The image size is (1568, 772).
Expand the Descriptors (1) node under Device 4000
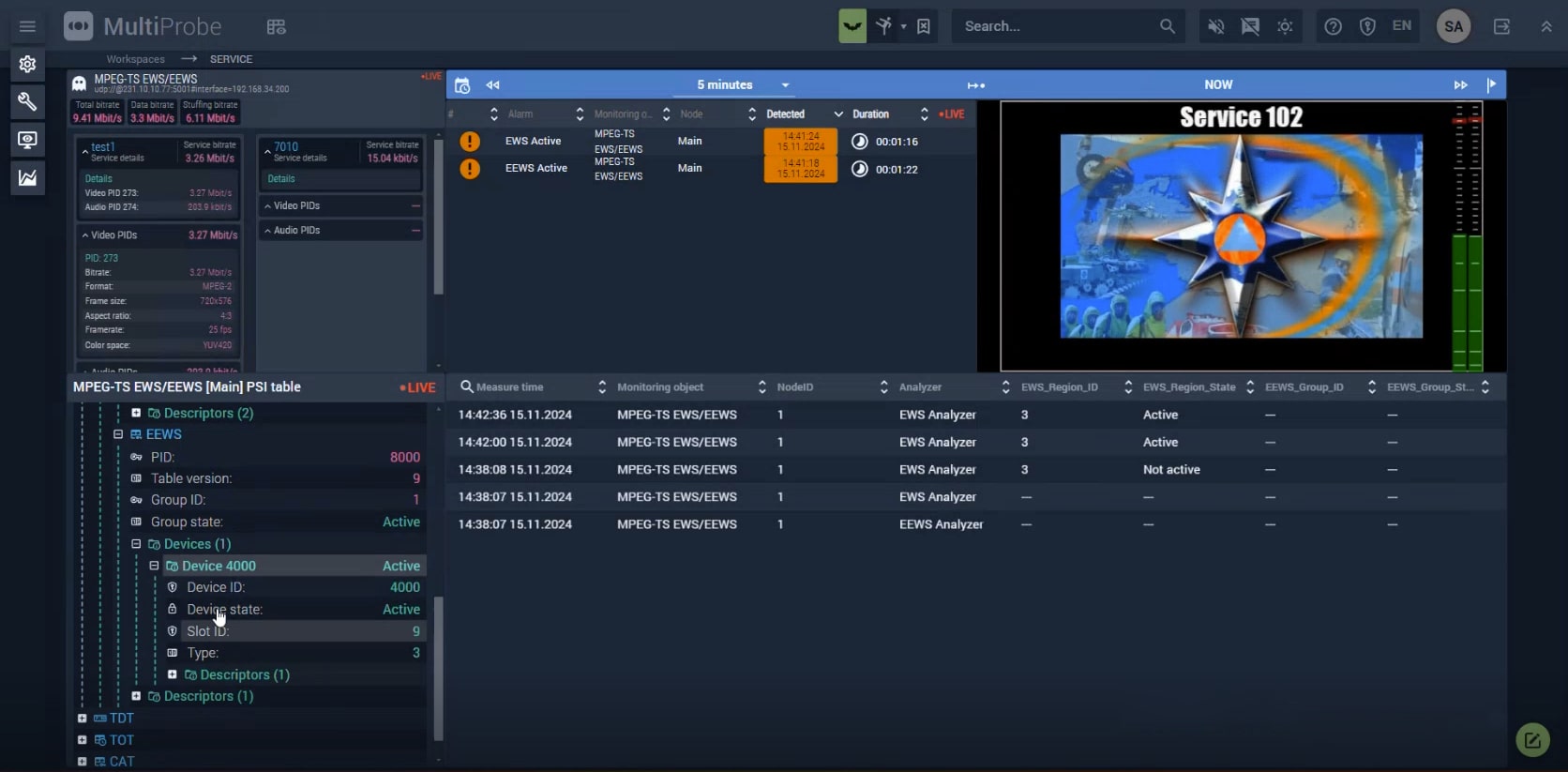173,674
